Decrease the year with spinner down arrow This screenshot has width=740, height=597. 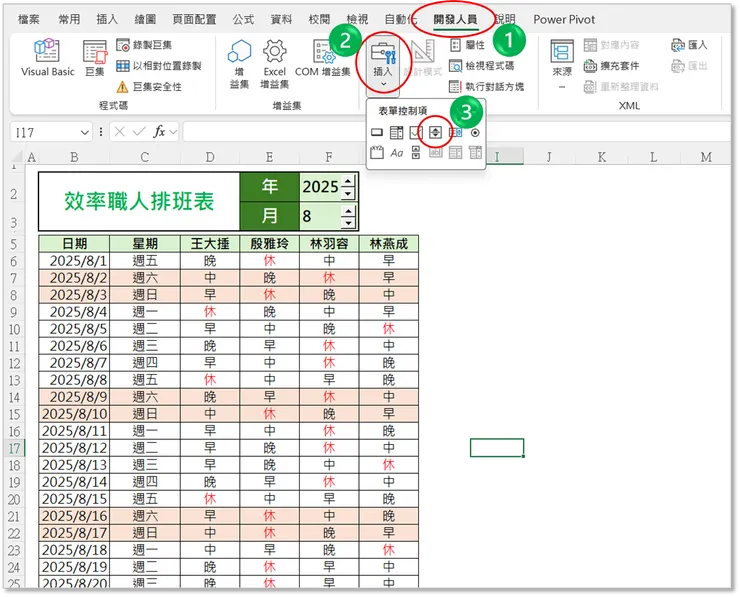pyautogui.click(x=348, y=193)
